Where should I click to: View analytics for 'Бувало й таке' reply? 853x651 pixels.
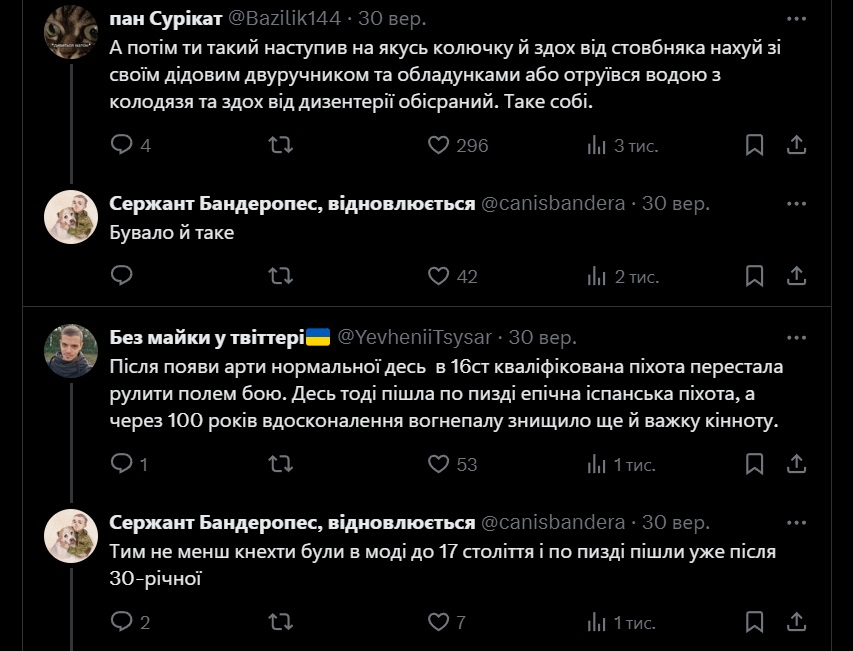[597, 276]
